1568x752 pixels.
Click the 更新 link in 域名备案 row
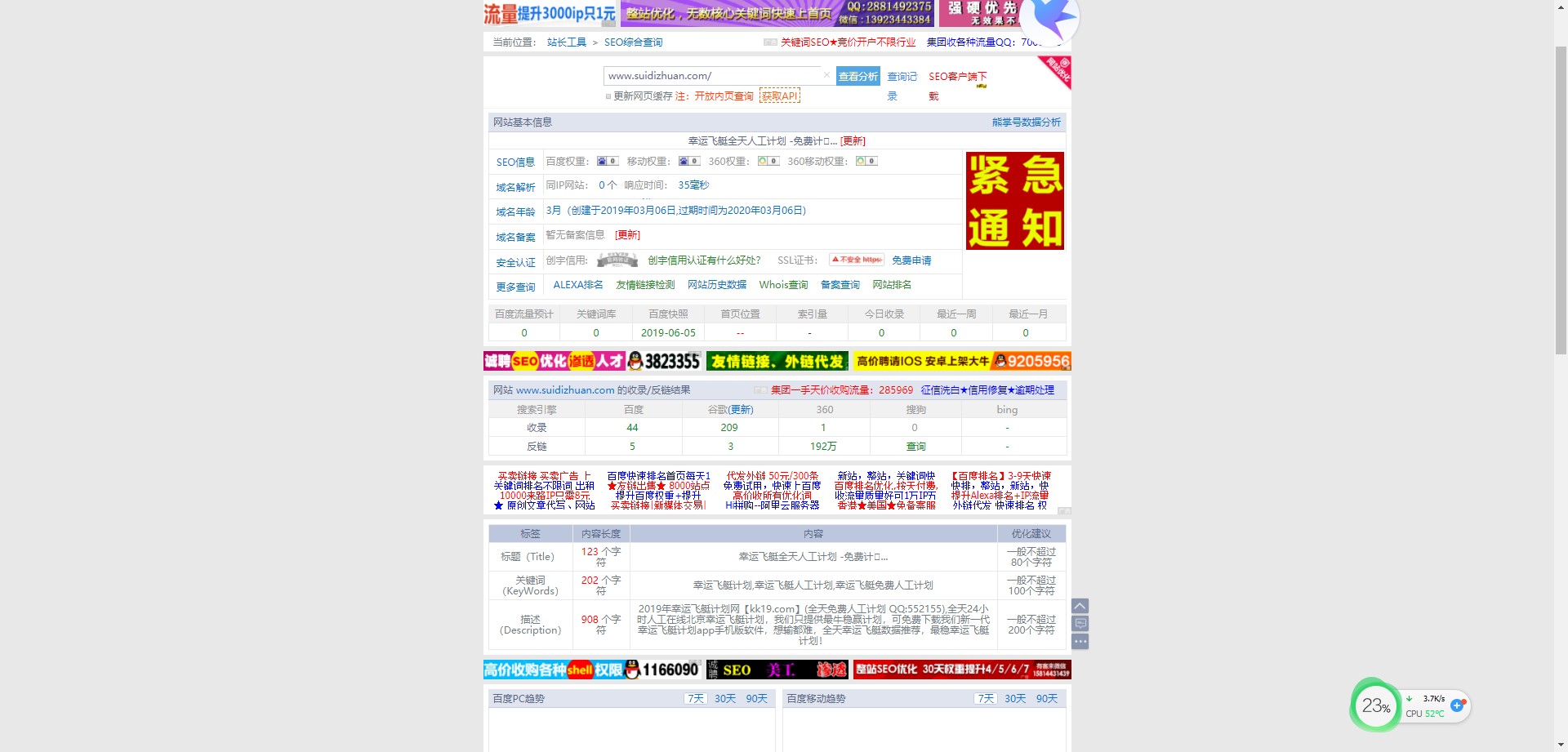coord(628,234)
